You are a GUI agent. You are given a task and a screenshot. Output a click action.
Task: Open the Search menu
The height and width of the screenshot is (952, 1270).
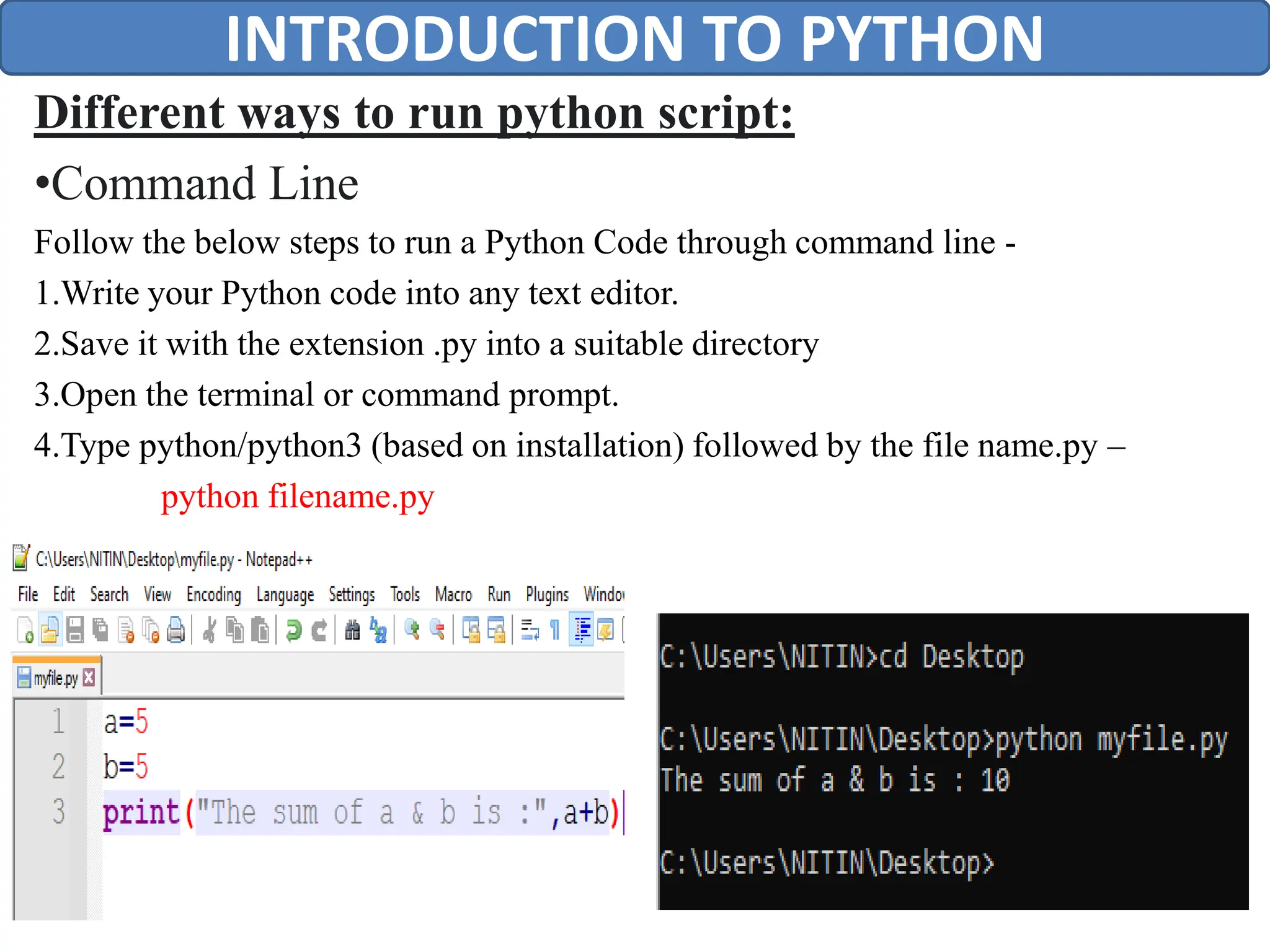coord(109,594)
